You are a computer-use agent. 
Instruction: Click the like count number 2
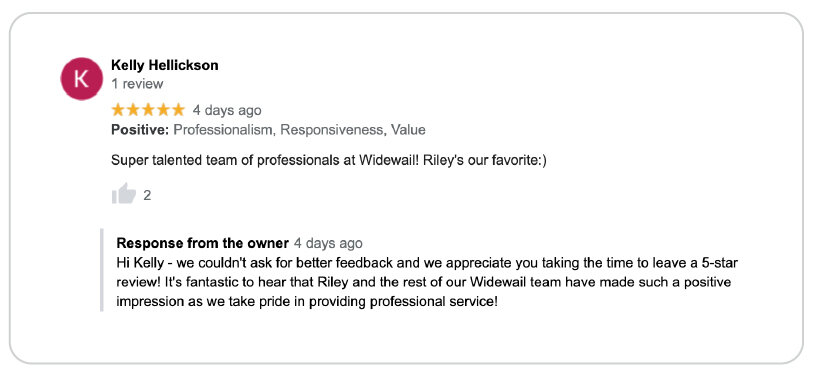tap(147, 195)
